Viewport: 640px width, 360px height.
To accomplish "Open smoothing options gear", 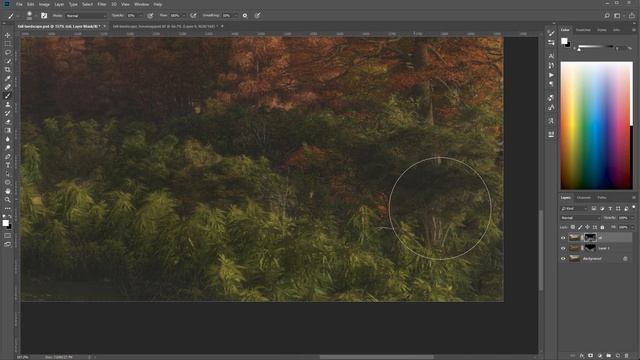I will pos(245,16).
